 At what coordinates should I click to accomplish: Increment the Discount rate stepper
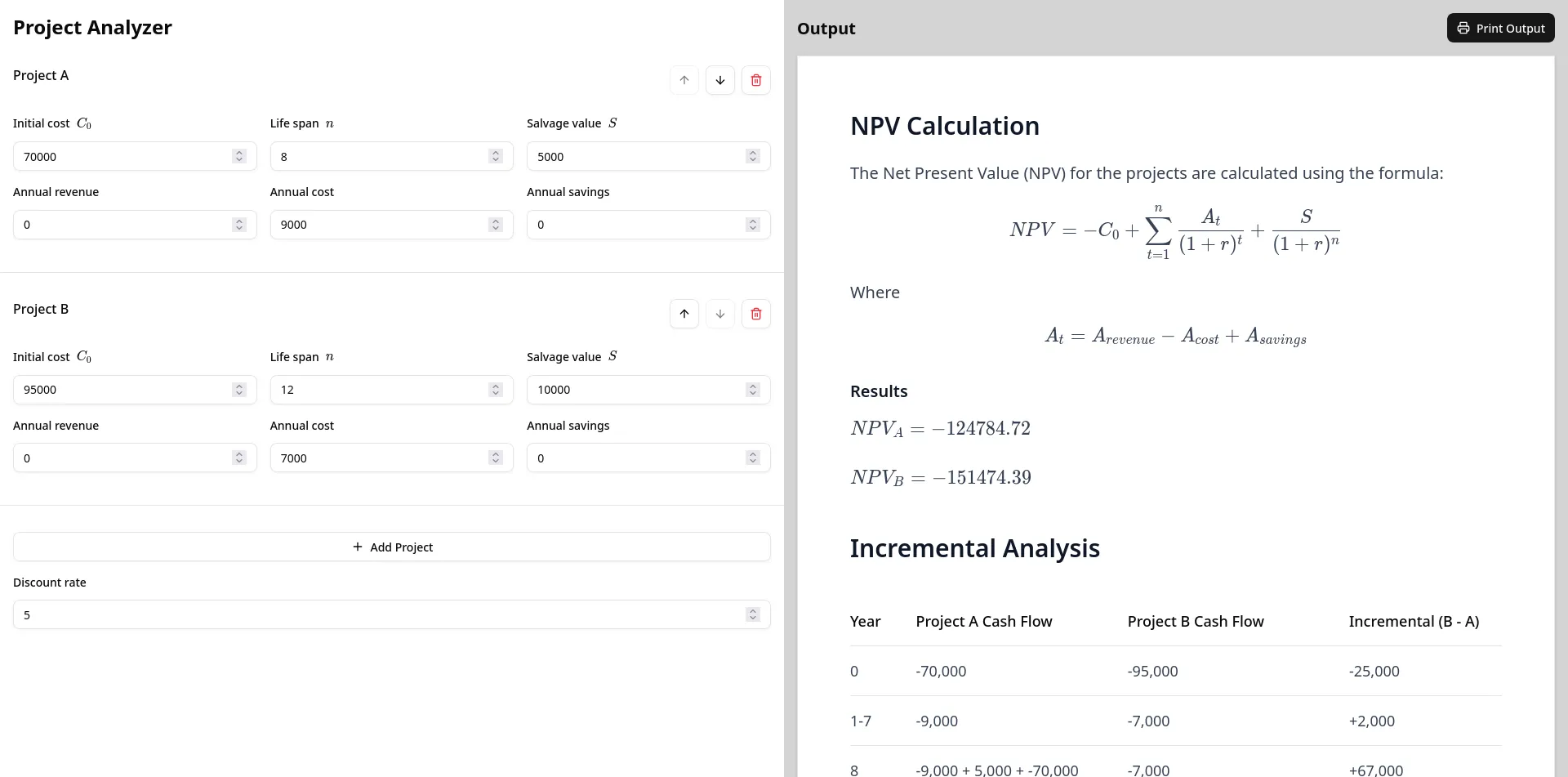pyautogui.click(x=752, y=611)
